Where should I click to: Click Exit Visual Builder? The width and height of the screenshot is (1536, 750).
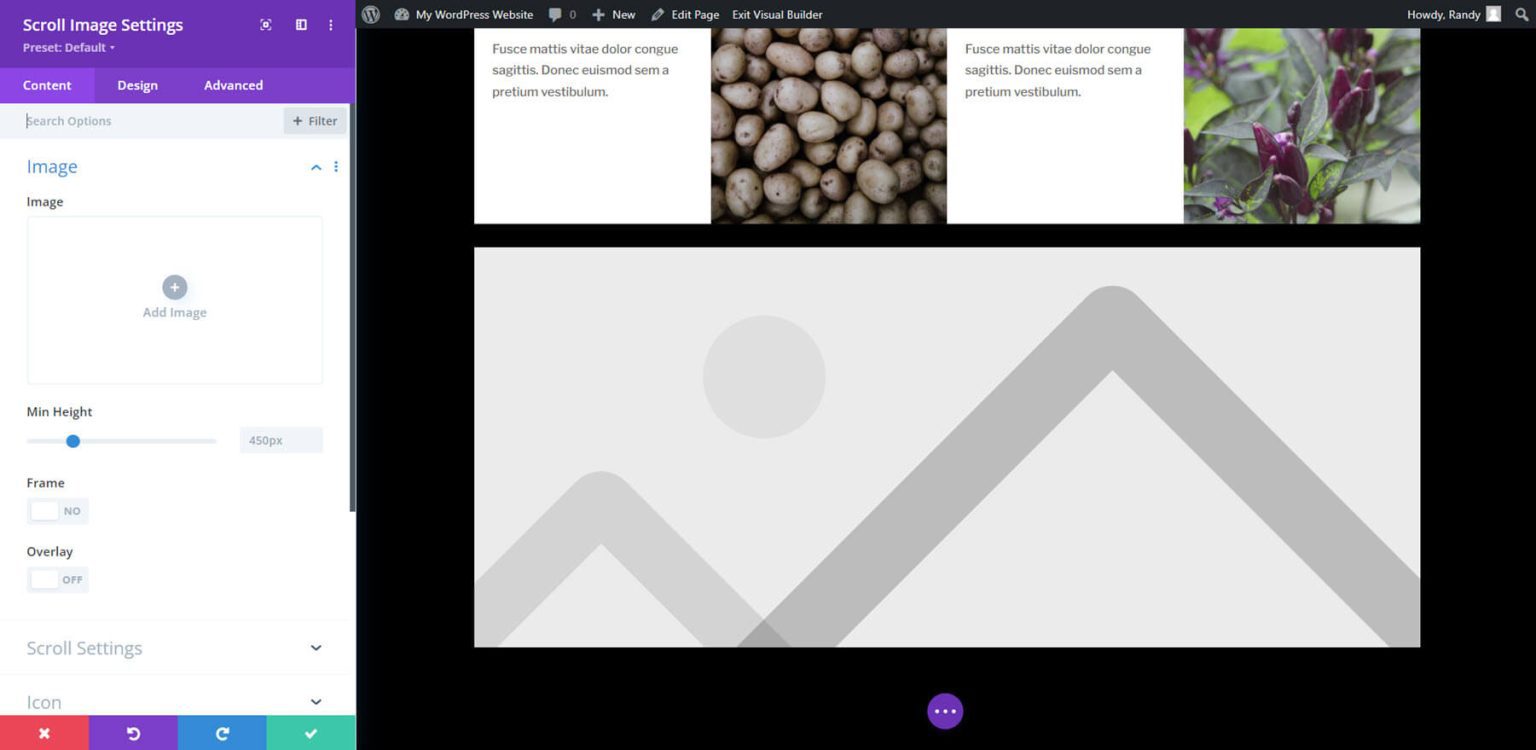coord(777,14)
